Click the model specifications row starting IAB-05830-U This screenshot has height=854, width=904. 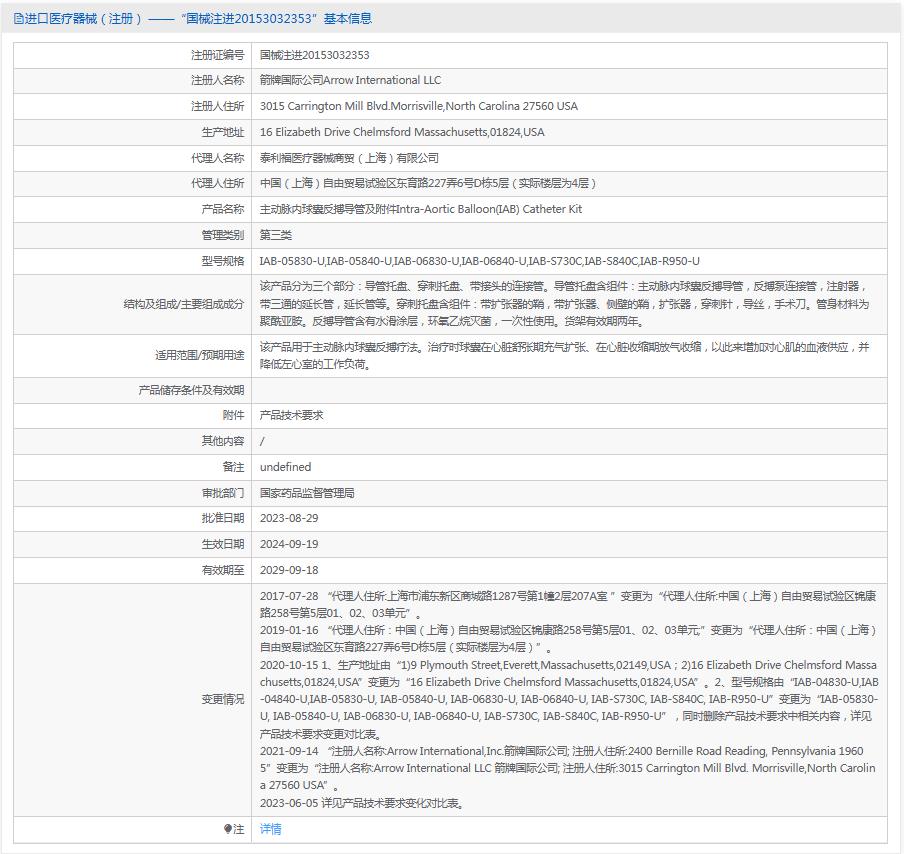pos(479,261)
